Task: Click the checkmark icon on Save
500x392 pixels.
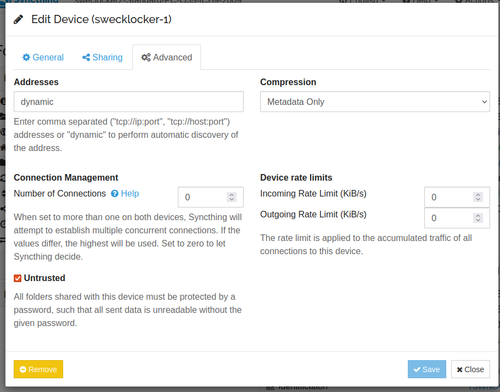Action: click(x=417, y=370)
